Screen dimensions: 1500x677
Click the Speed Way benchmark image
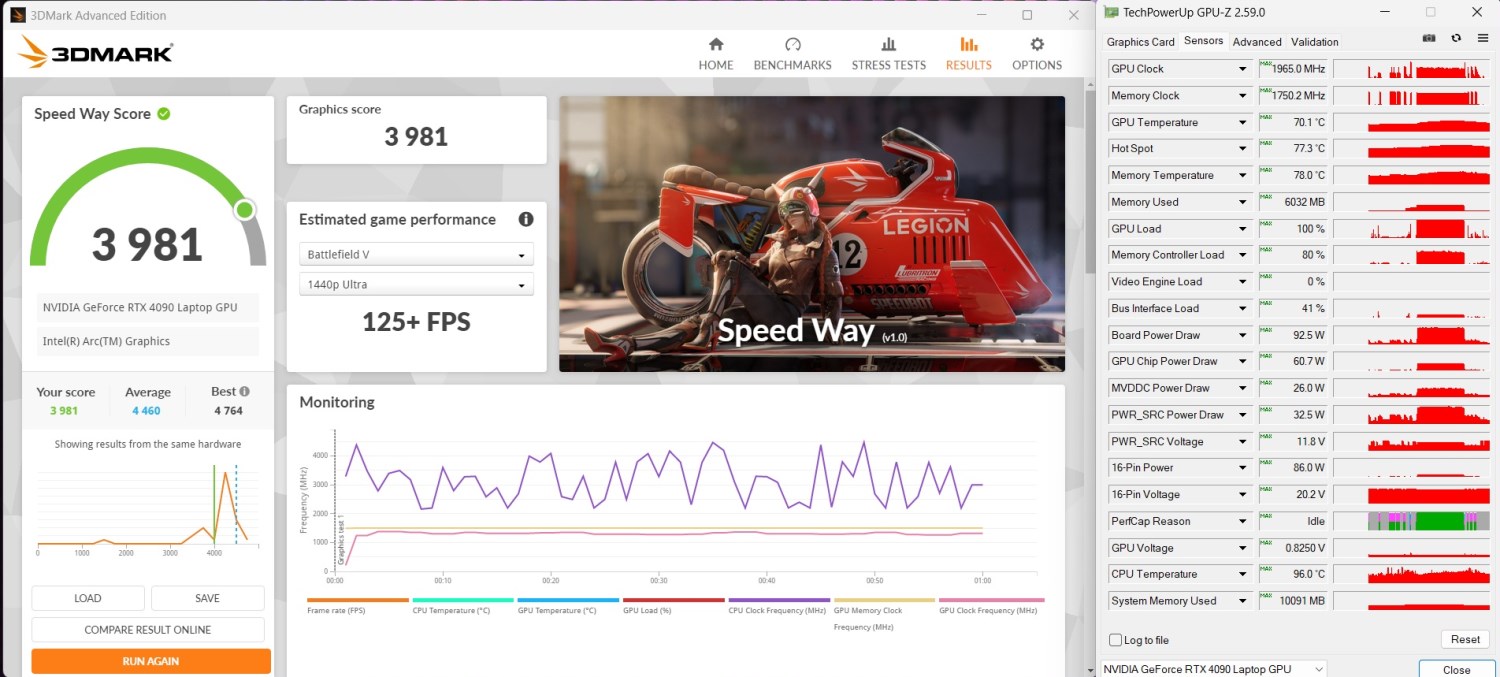[x=812, y=234]
